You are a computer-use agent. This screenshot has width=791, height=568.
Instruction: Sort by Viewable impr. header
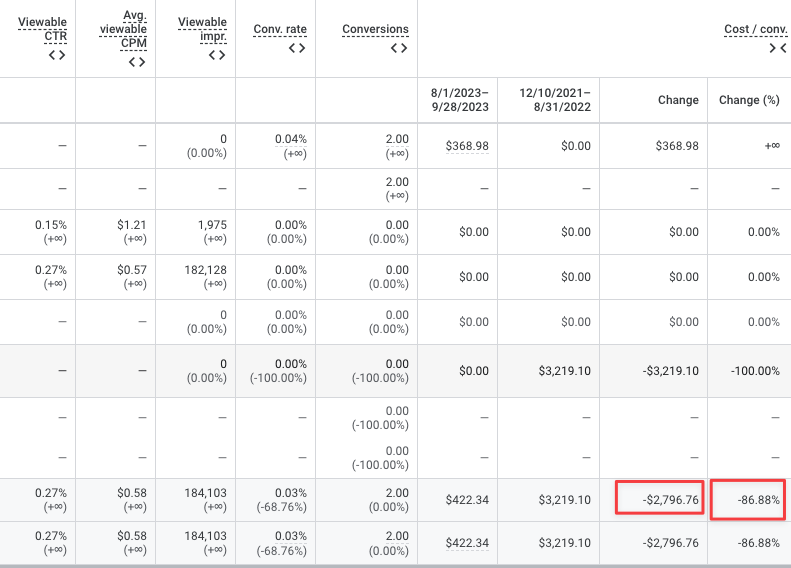(x=202, y=29)
